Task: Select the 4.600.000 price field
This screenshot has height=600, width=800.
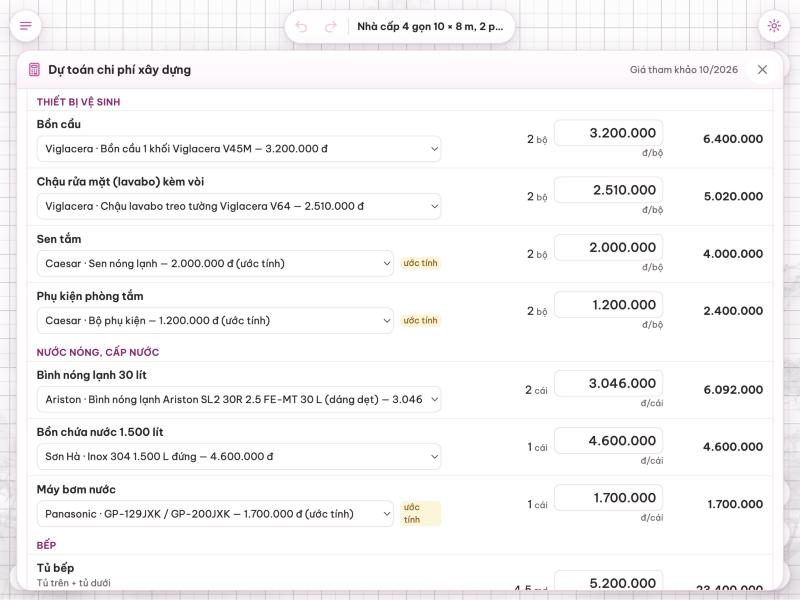Action: click(609, 440)
